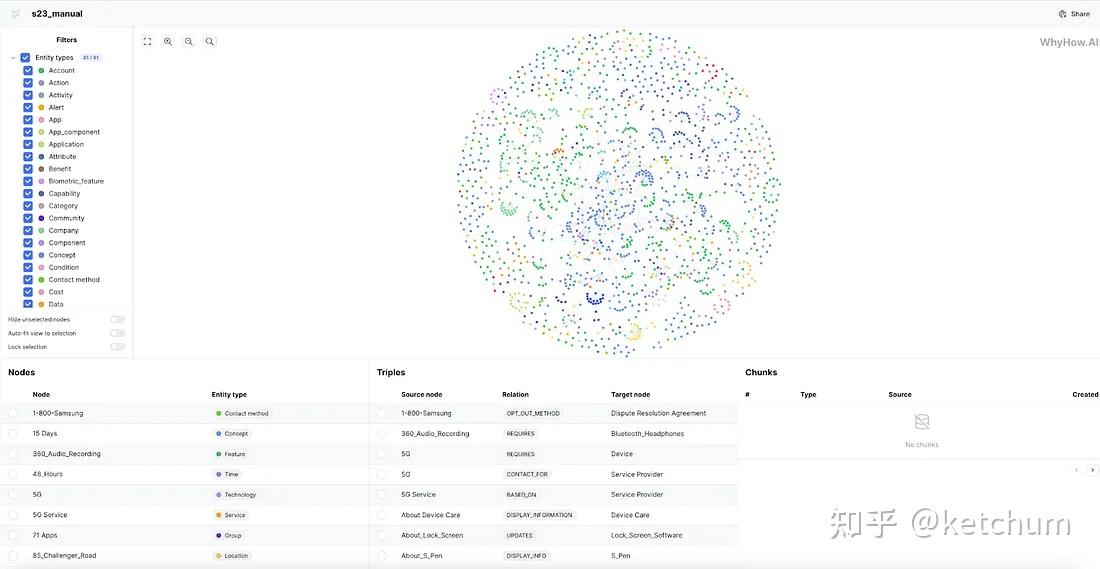Uncheck the Application entity type
The image size is (1100, 569).
28,144
